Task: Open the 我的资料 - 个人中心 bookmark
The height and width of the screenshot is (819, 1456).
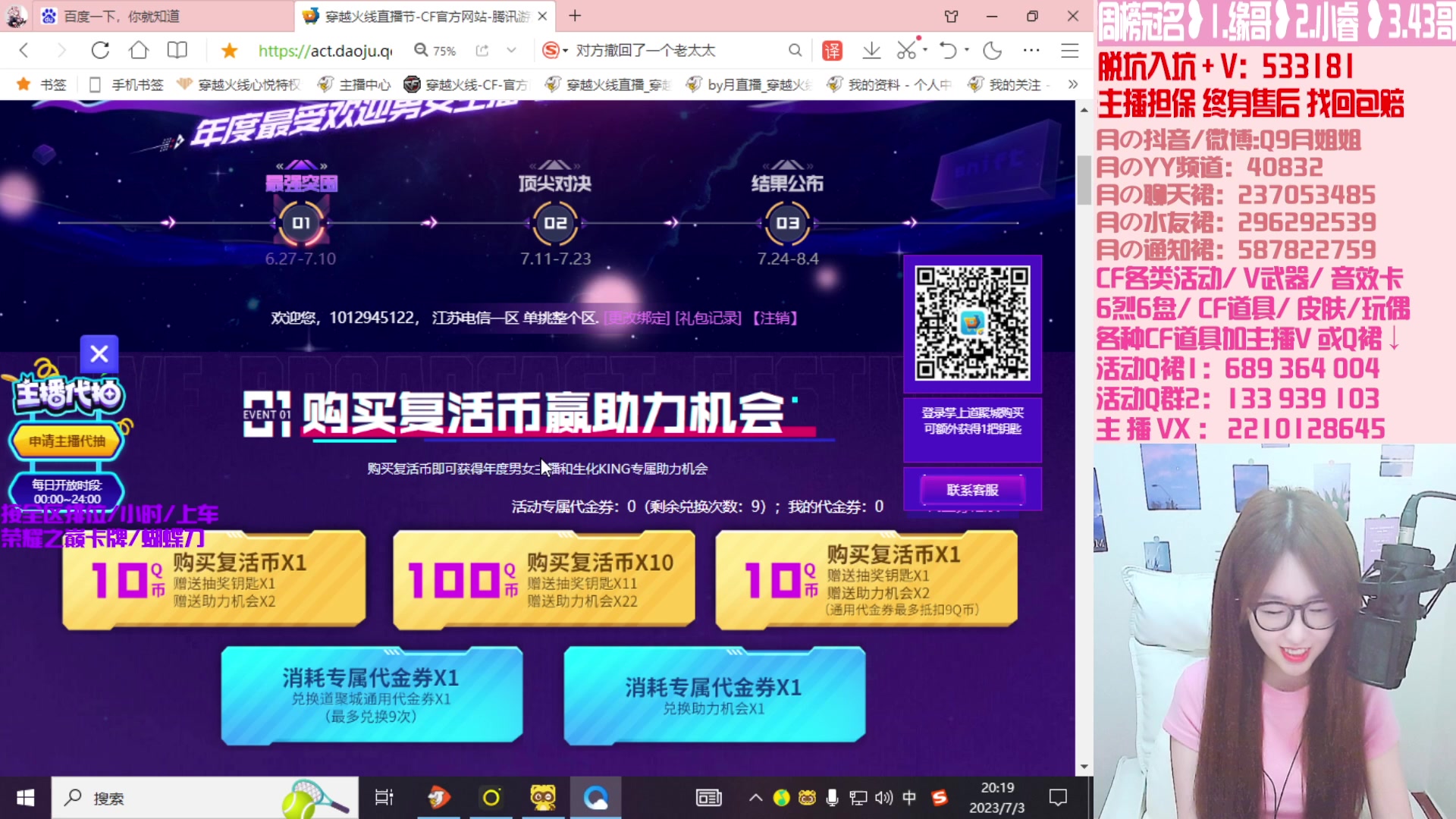Action: (889, 84)
